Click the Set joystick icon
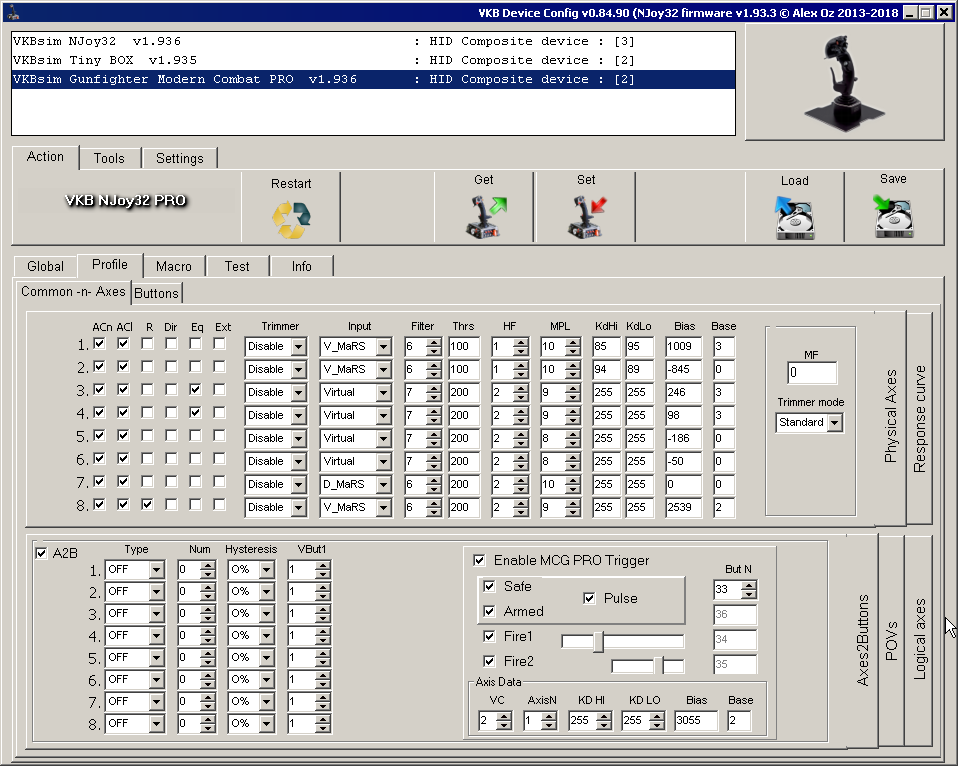 tap(586, 217)
